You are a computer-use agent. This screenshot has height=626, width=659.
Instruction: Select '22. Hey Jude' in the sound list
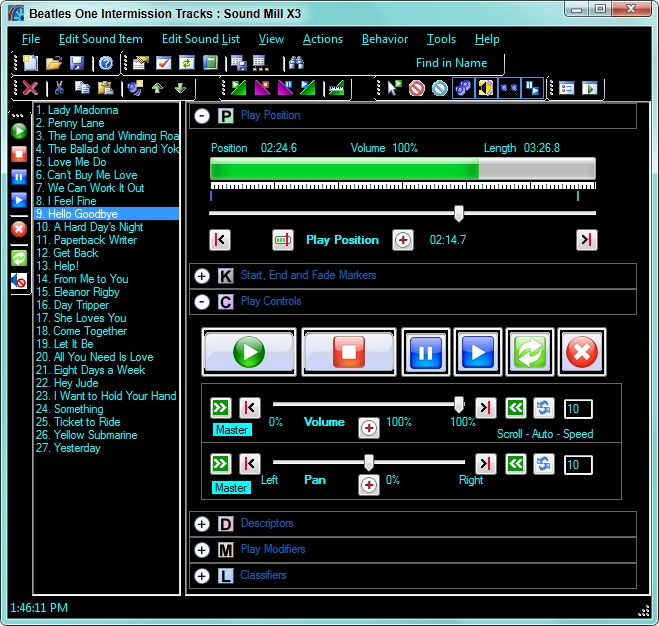(107, 383)
